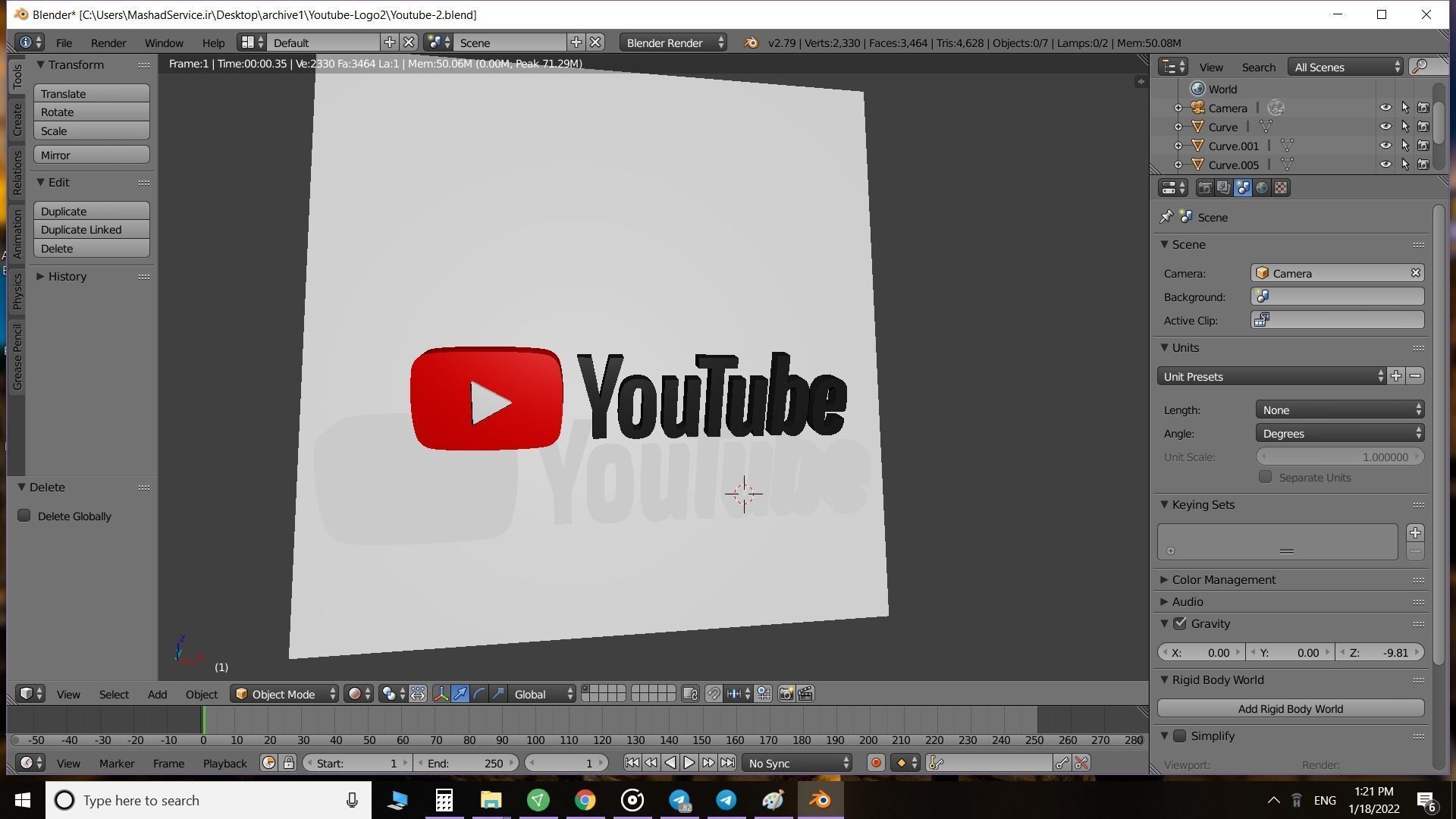Open the Add menu in 3D view

[x=157, y=694]
